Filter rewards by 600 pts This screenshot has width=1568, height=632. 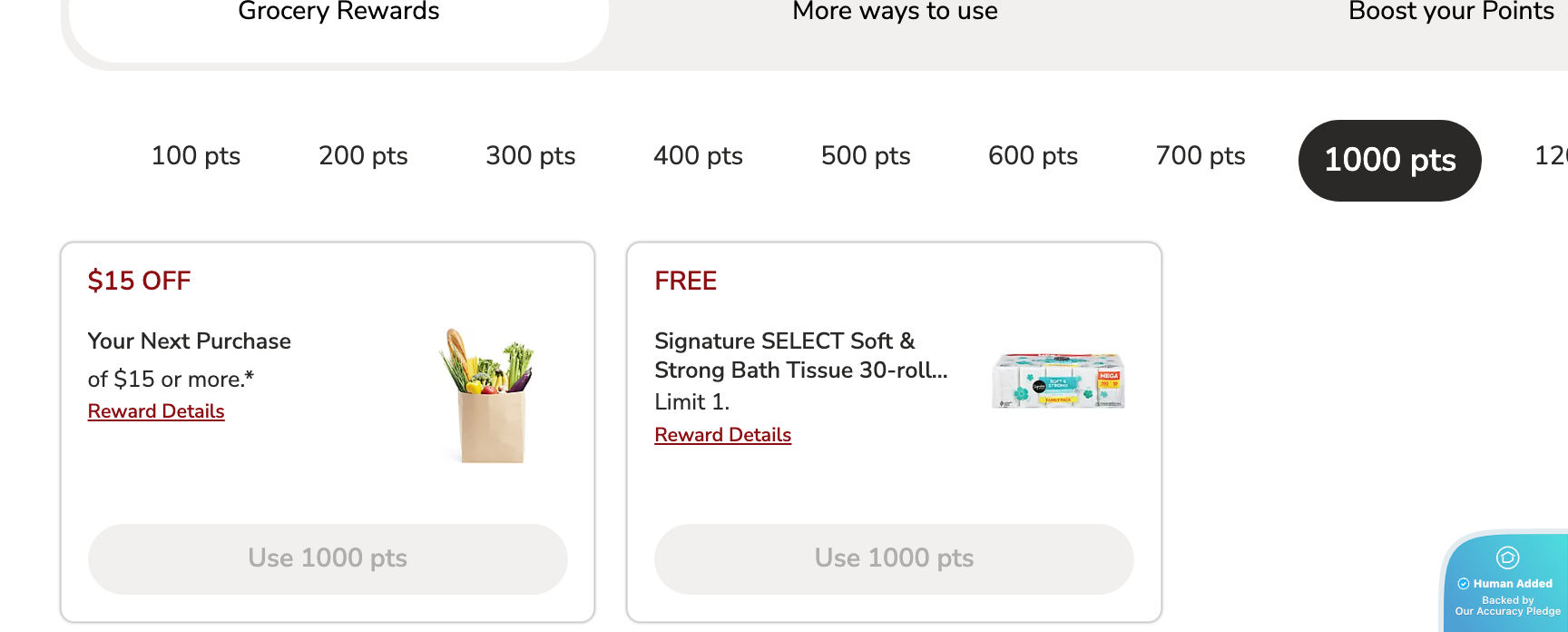[1032, 156]
